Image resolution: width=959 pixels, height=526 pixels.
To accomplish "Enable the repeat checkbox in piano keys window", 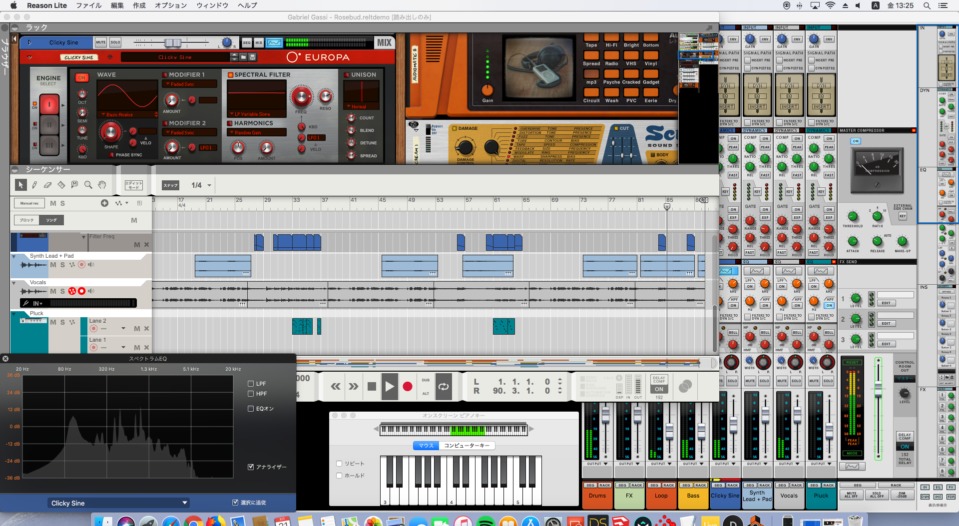I will point(339,463).
